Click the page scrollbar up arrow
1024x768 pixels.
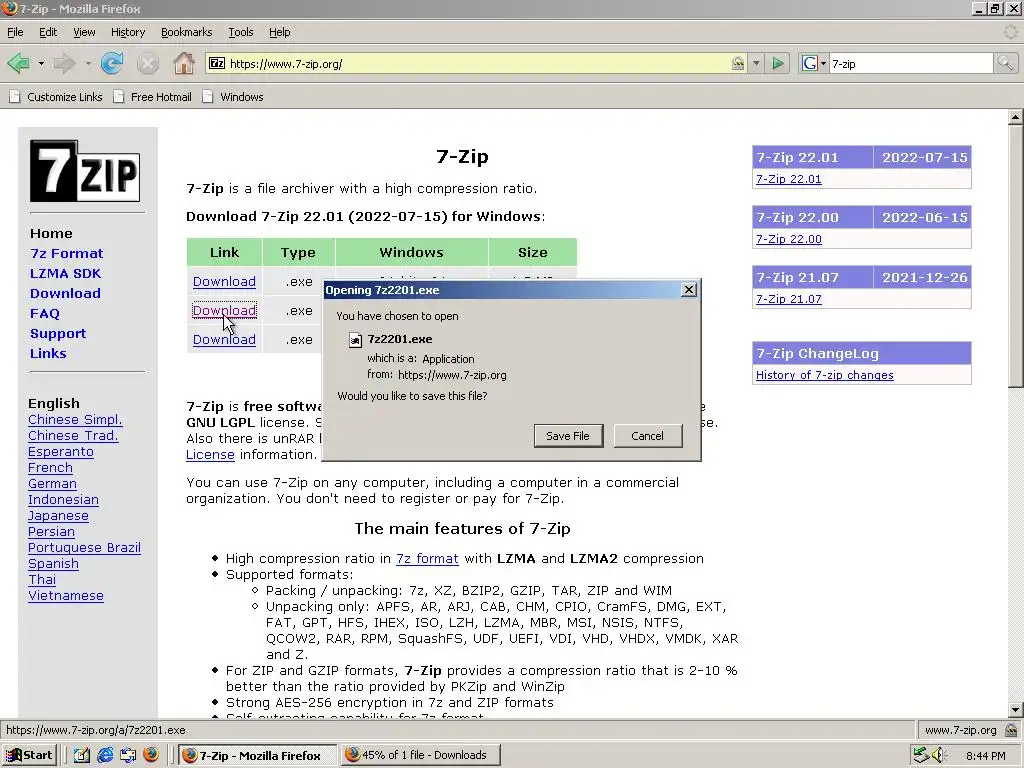1015,118
